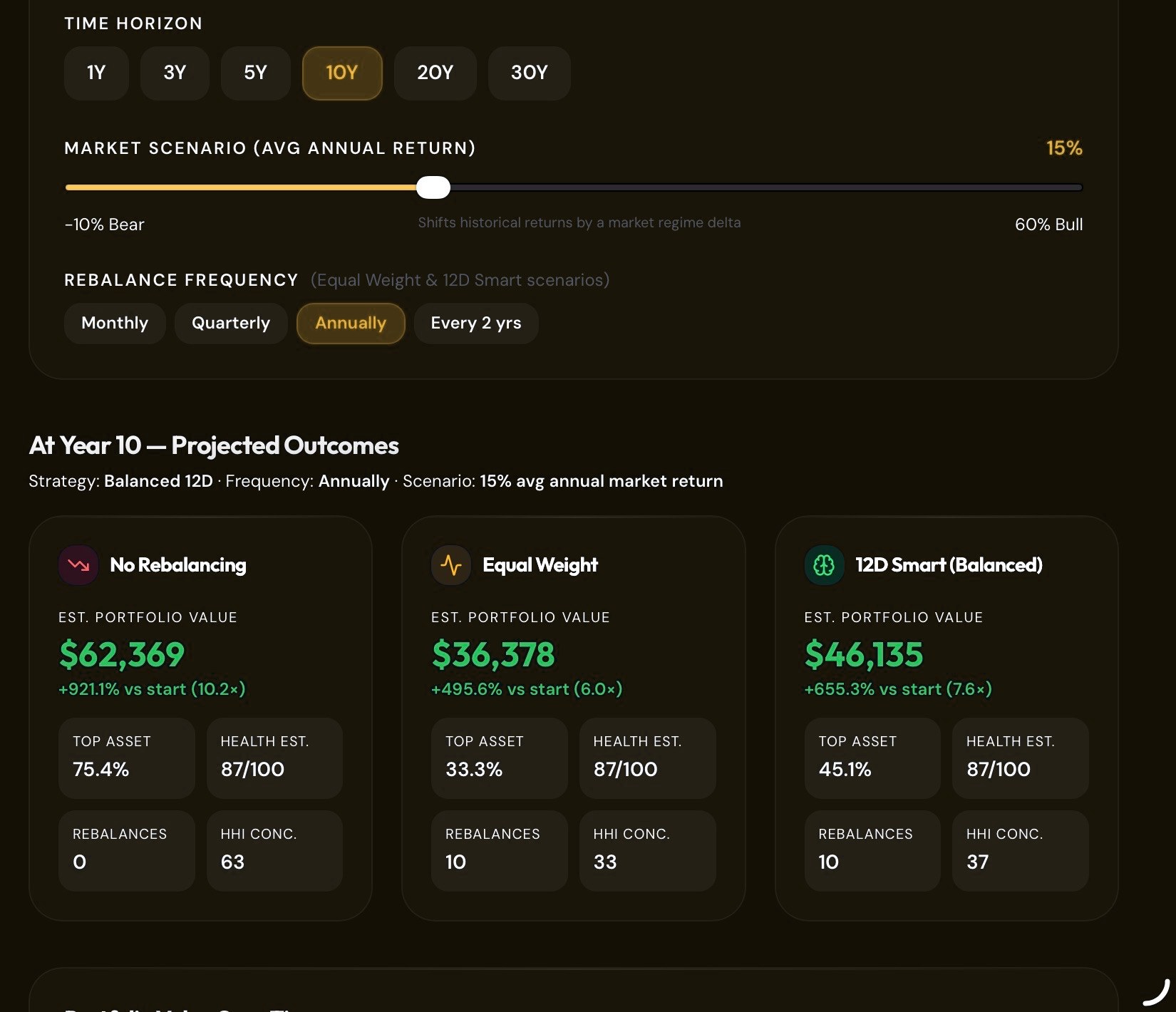
Task: Click the $46,135 portfolio value
Action: [x=864, y=654]
